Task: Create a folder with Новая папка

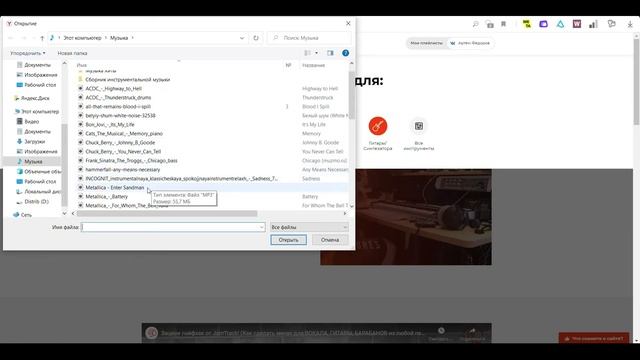Action: click(x=72, y=53)
